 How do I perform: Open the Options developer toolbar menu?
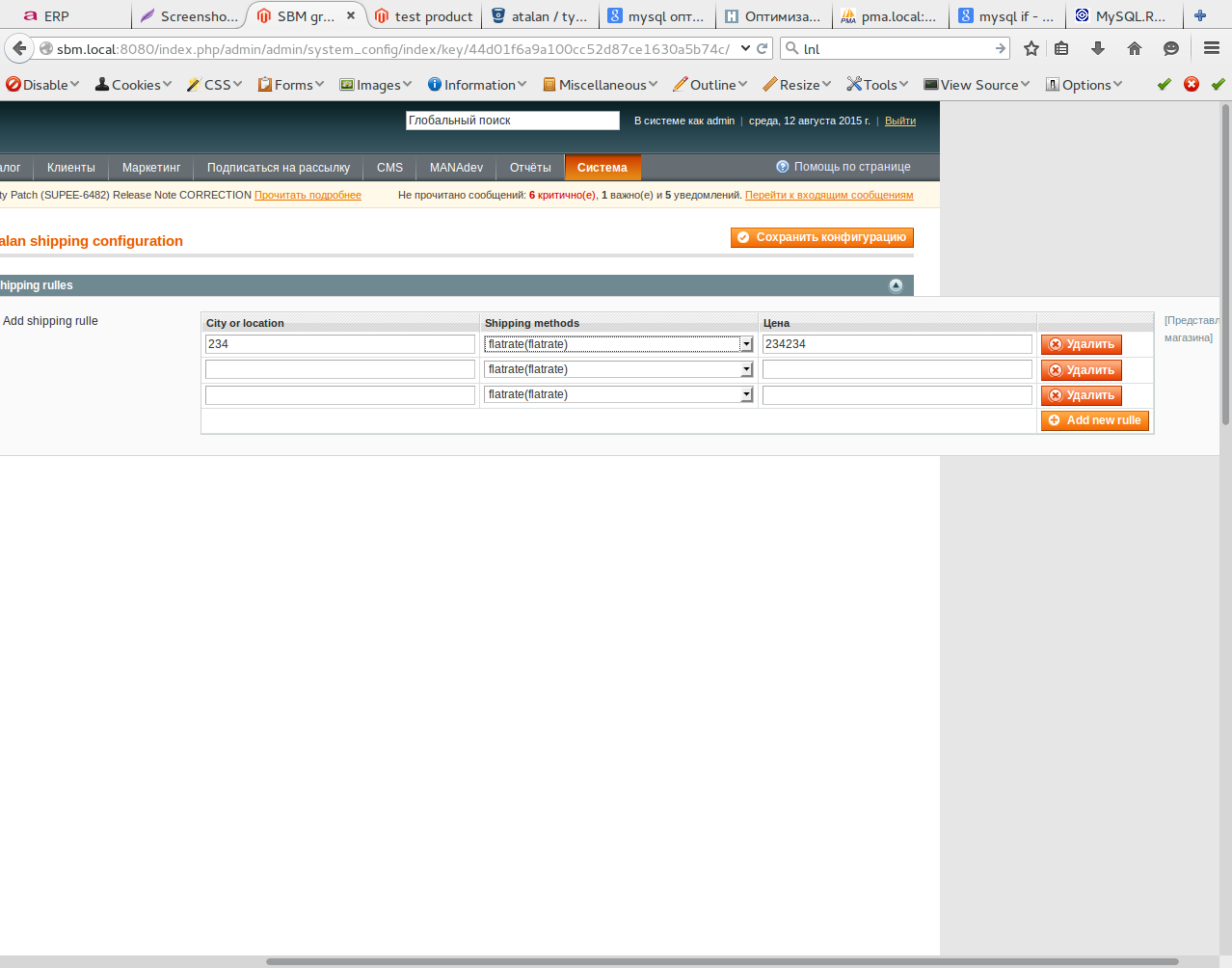(x=1085, y=85)
